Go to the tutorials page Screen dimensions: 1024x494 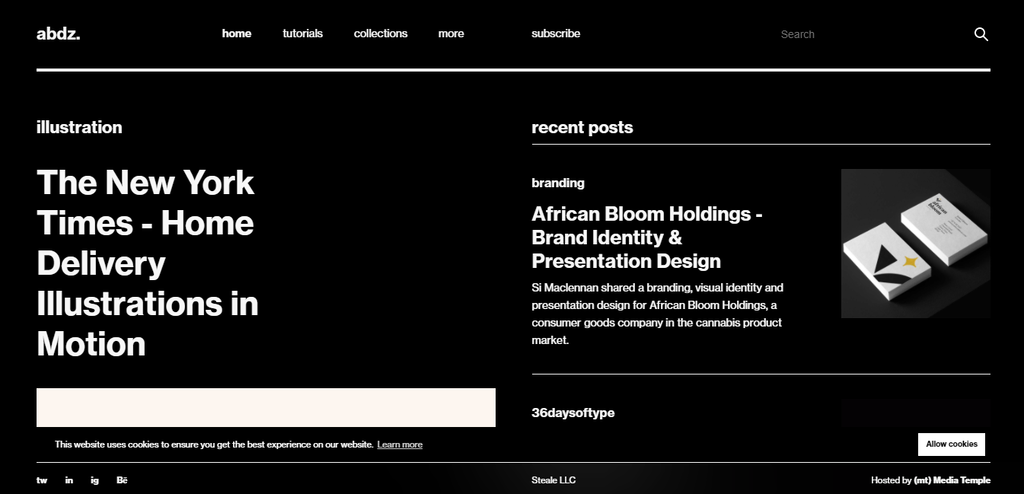(302, 33)
